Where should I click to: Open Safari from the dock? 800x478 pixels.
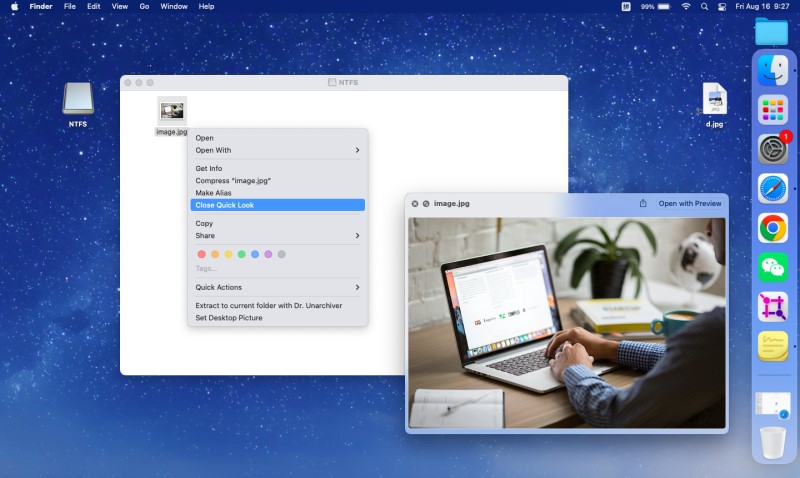tap(772, 188)
